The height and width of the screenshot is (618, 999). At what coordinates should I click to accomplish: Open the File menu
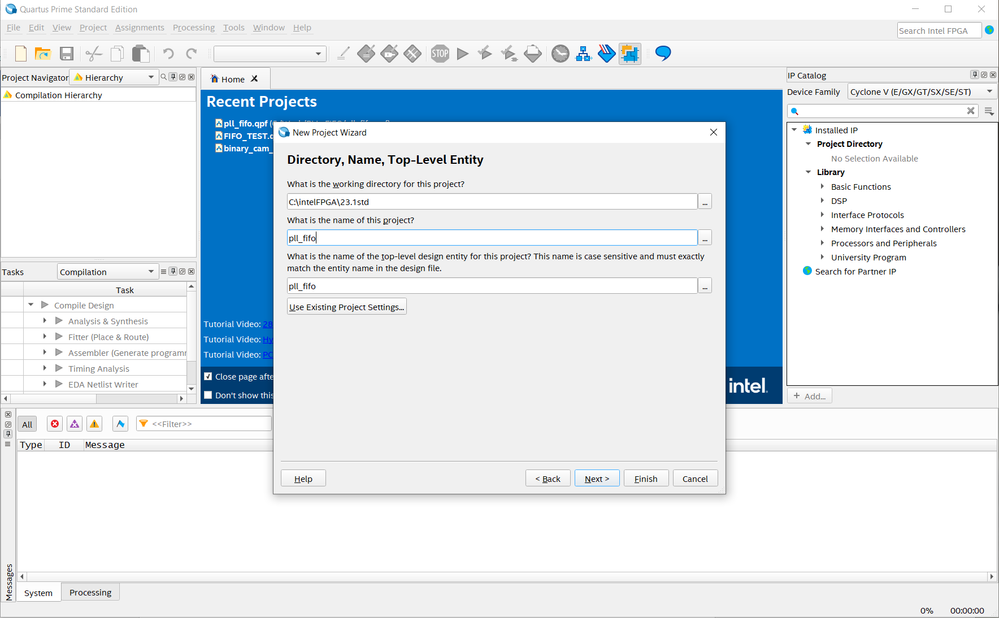tap(13, 27)
